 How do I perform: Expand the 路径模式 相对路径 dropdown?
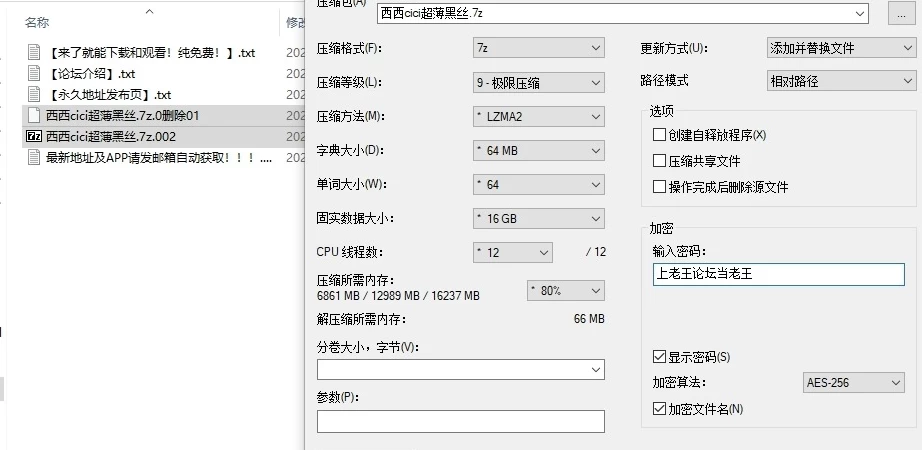[x=841, y=81]
